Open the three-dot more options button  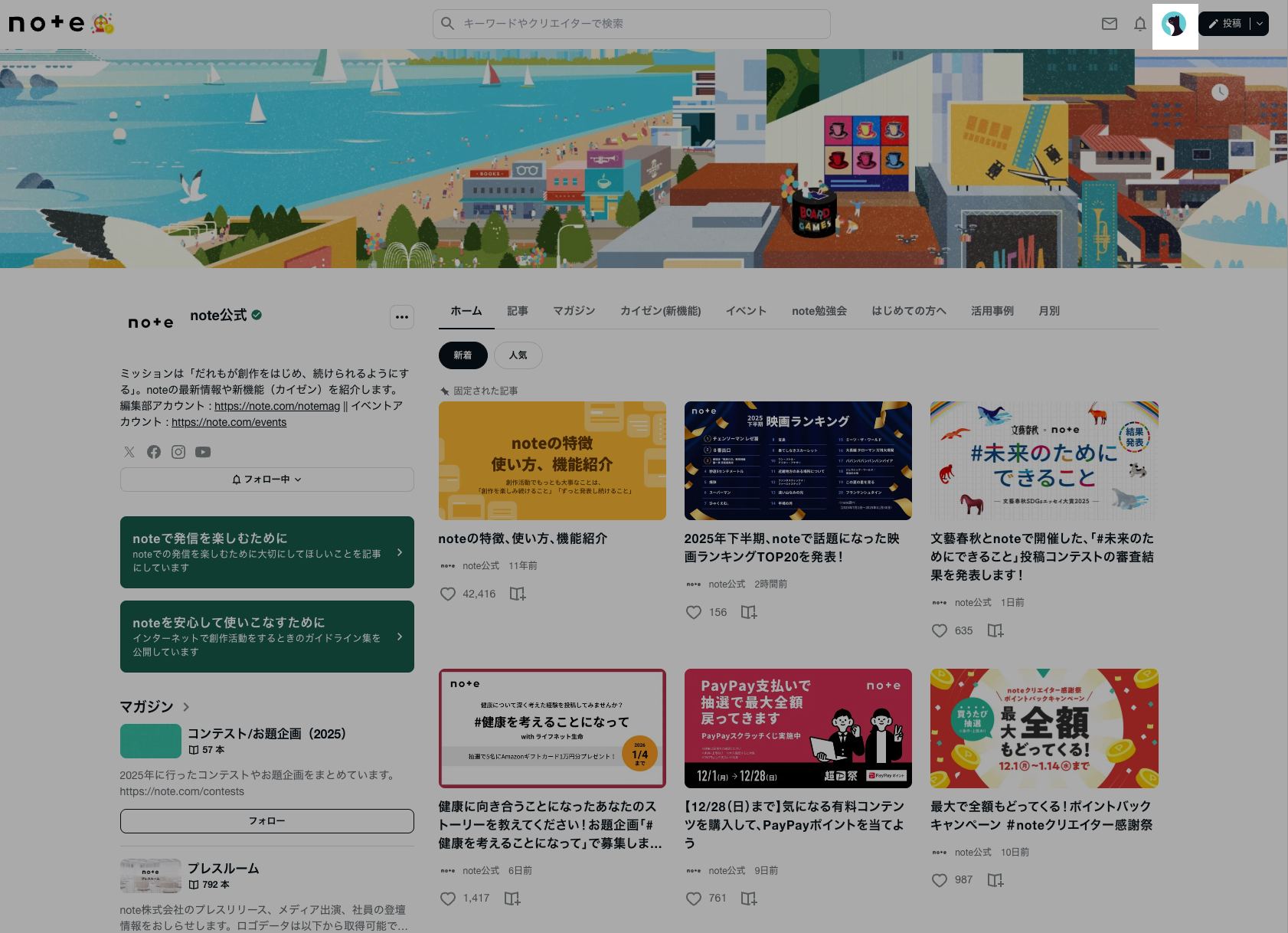pos(402,317)
